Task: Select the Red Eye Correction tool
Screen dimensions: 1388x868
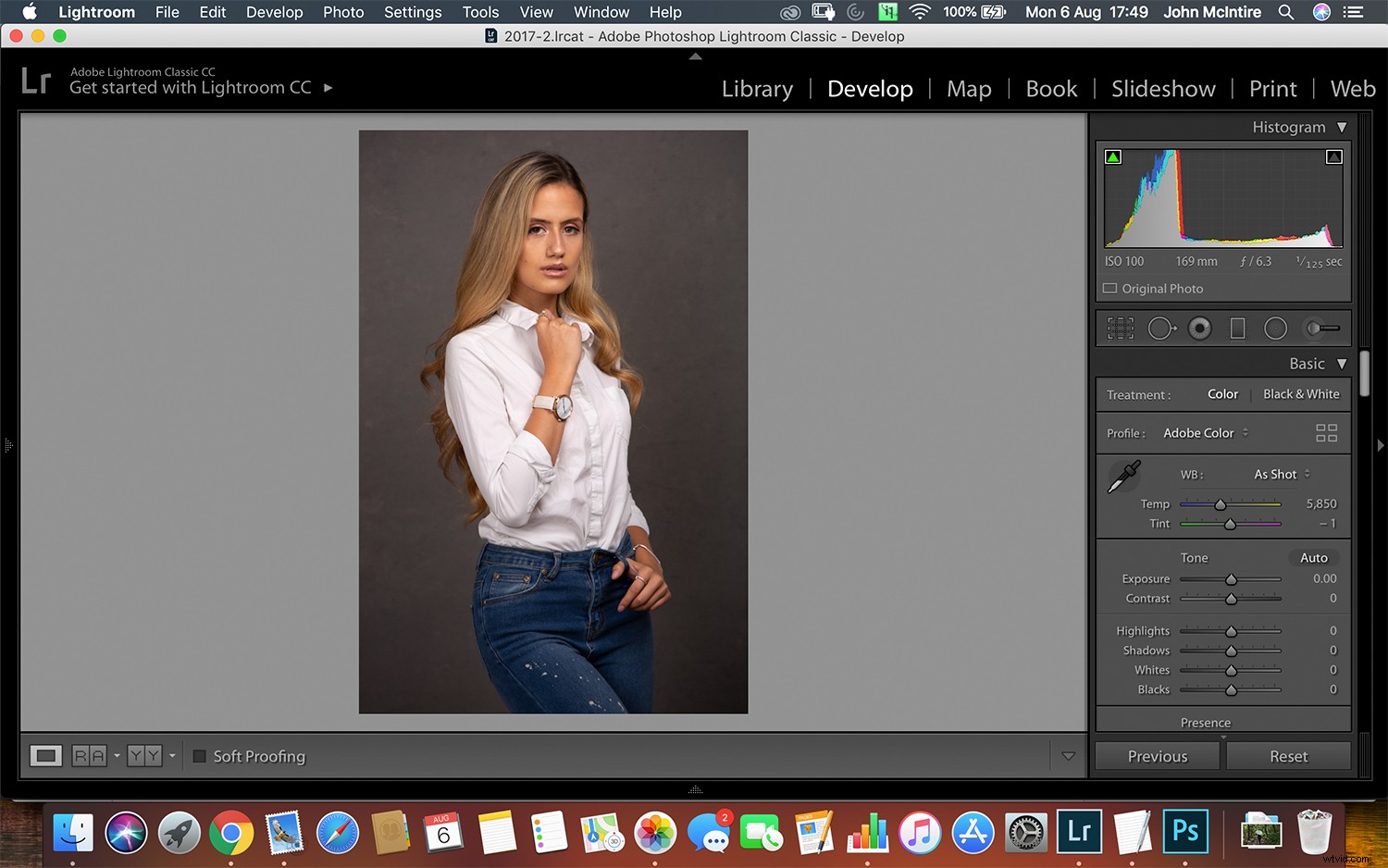Action: pos(1200,328)
